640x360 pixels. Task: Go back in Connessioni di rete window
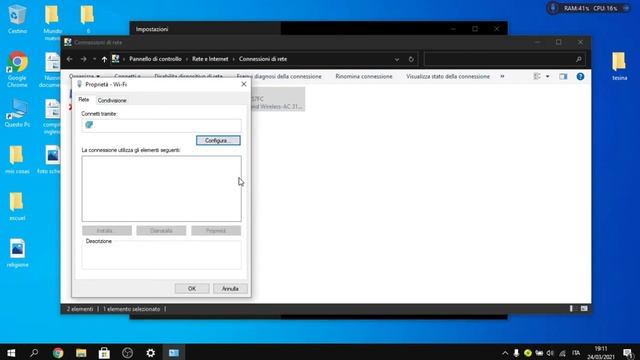coord(69,59)
